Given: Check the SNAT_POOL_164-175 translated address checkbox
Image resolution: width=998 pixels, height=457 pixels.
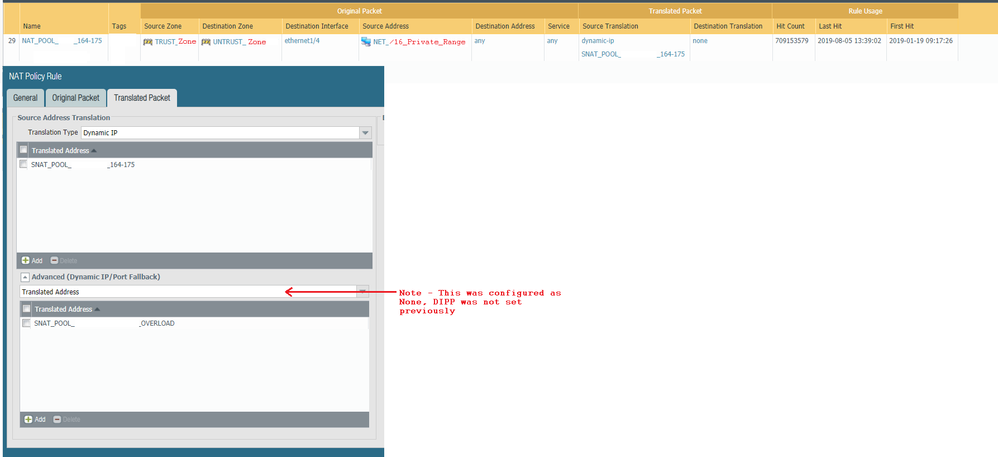Looking at the screenshot, I should pyautogui.click(x=24, y=164).
